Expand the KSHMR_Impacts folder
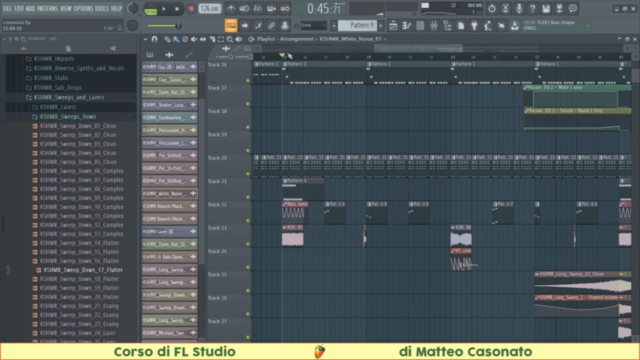Viewport: 640px width, 360px height. coord(54,59)
